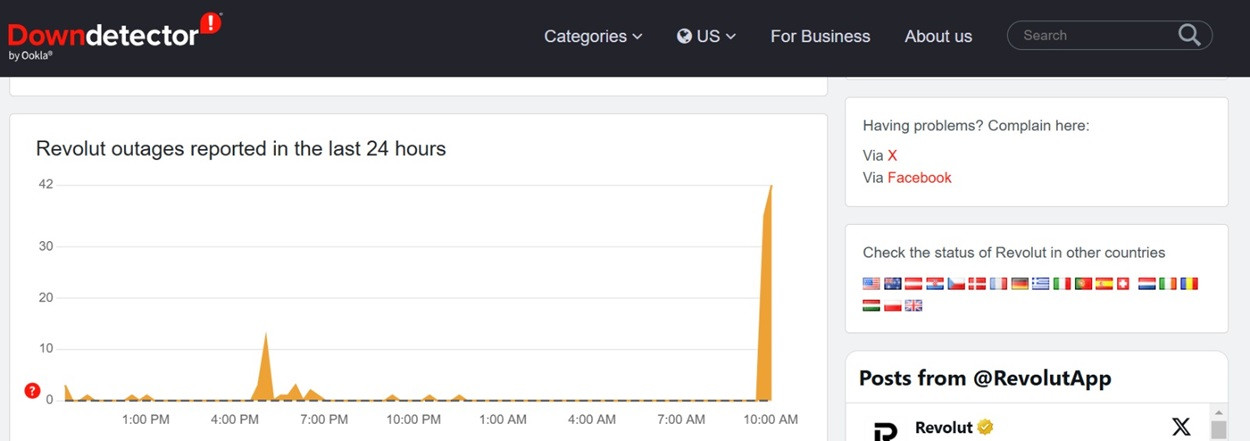The image size is (1250, 441).
Task: Select the Spain flag
Action: (1104, 284)
